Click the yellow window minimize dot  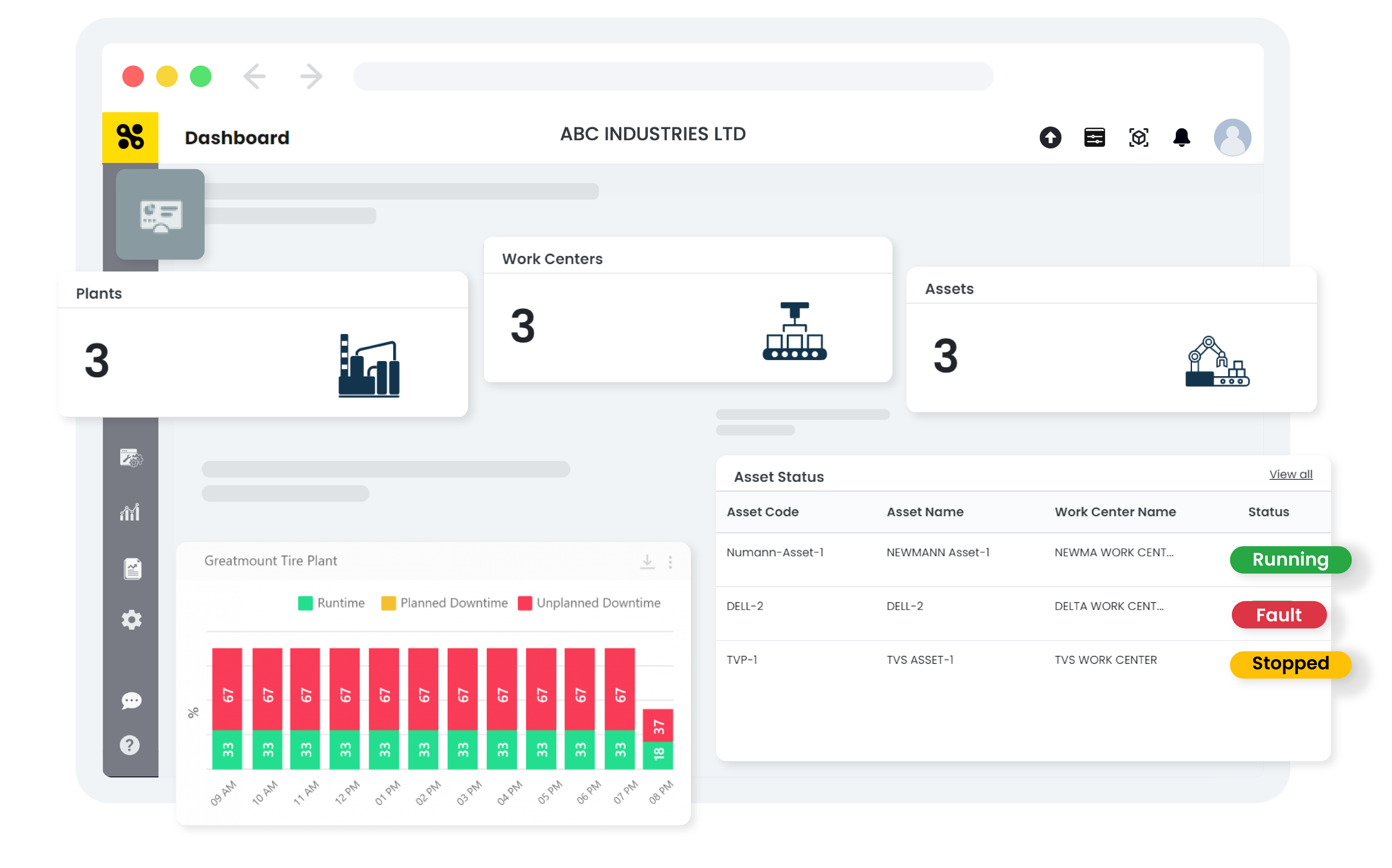coord(167,76)
